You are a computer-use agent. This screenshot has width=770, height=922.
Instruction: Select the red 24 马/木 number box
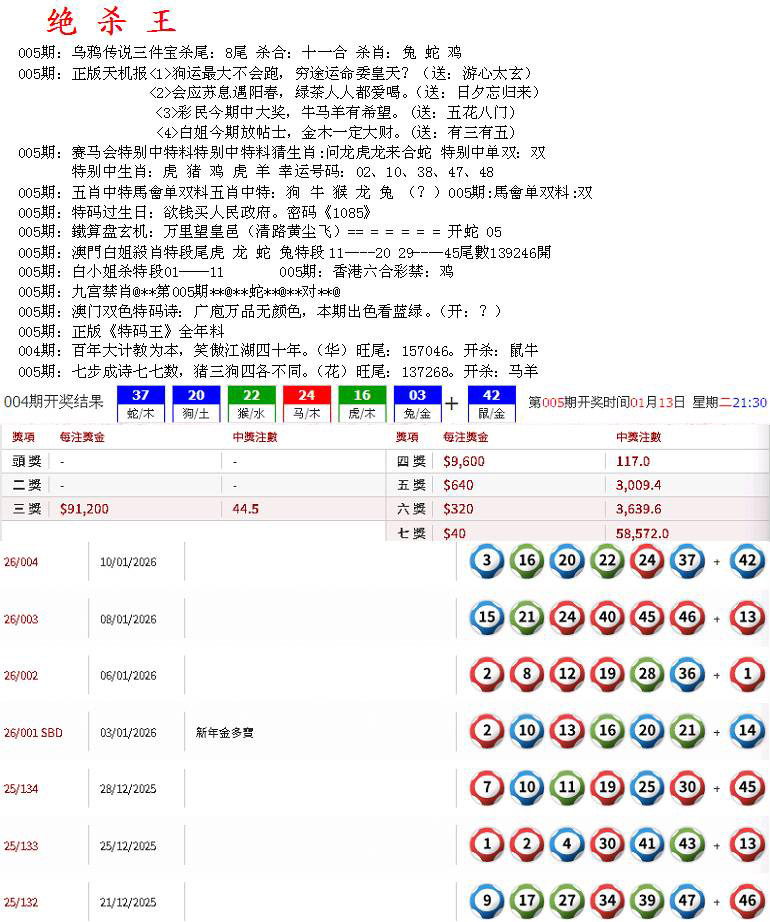tap(306, 403)
